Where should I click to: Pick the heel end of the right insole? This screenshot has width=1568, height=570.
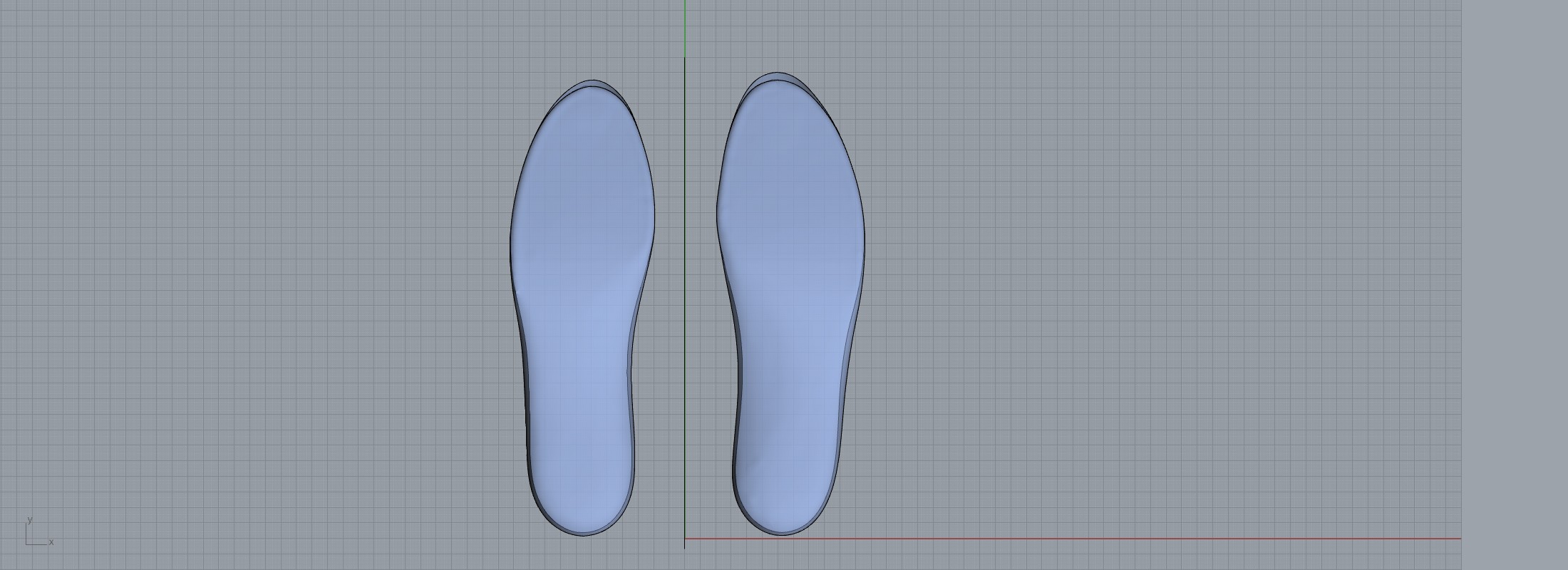click(782, 533)
